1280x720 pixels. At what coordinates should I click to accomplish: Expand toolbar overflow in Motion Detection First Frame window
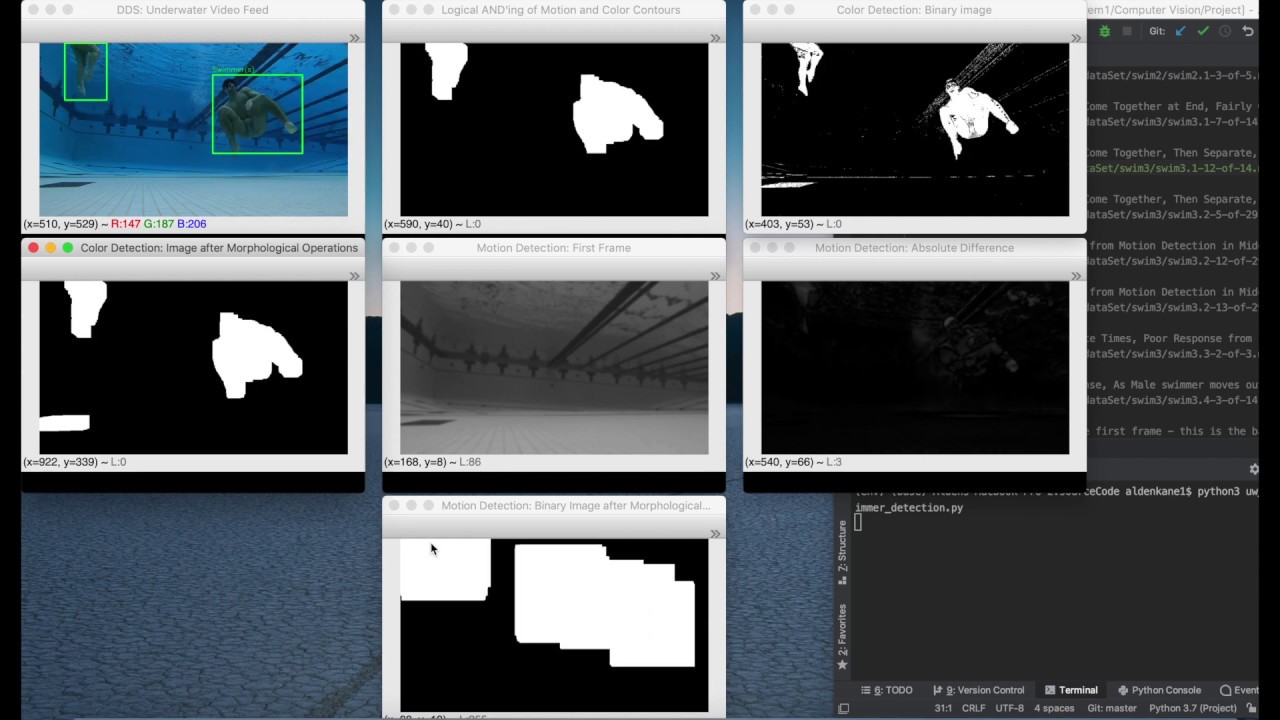click(715, 276)
